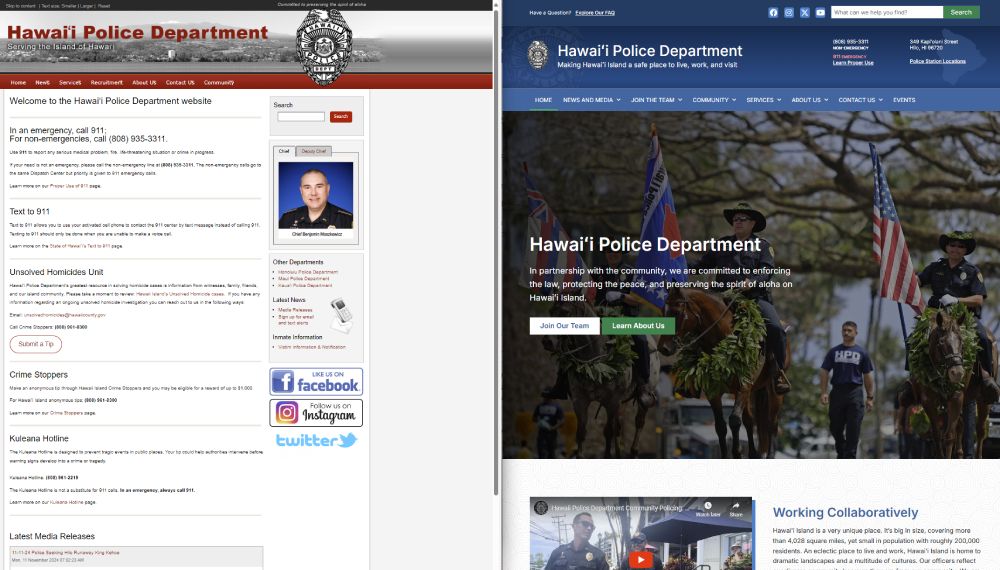1000x570 pixels.
Task: Open the YouTube icon in the top bar
Action: point(820,13)
